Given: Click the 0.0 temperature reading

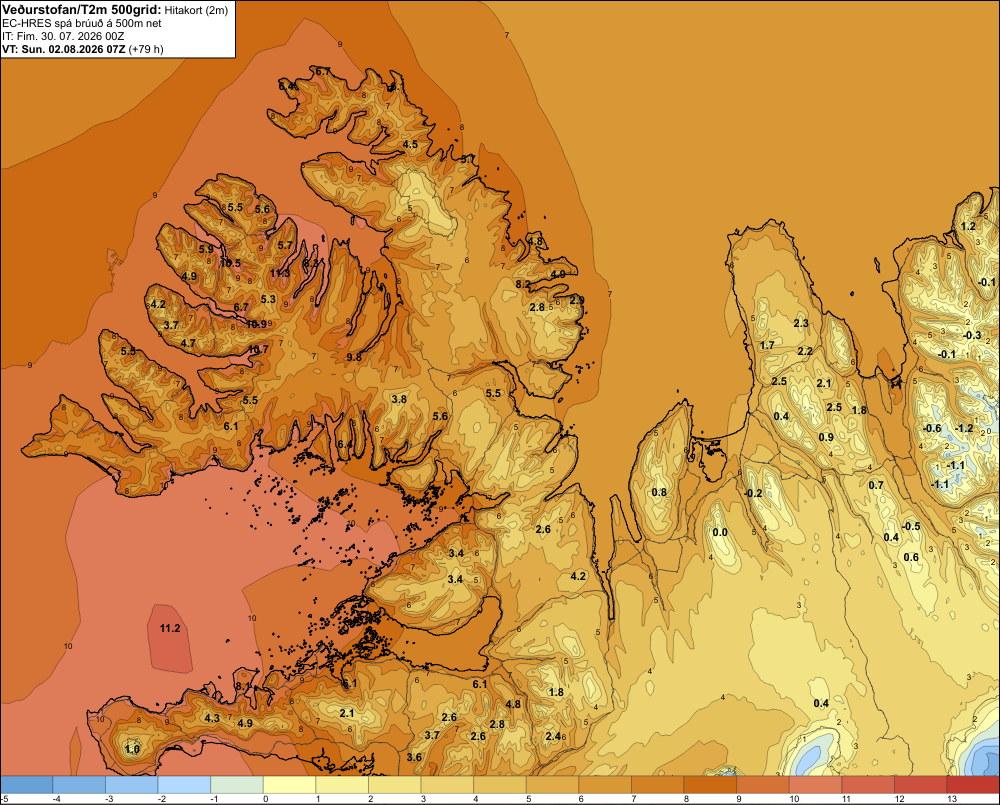Looking at the screenshot, I should [x=719, y=533].
